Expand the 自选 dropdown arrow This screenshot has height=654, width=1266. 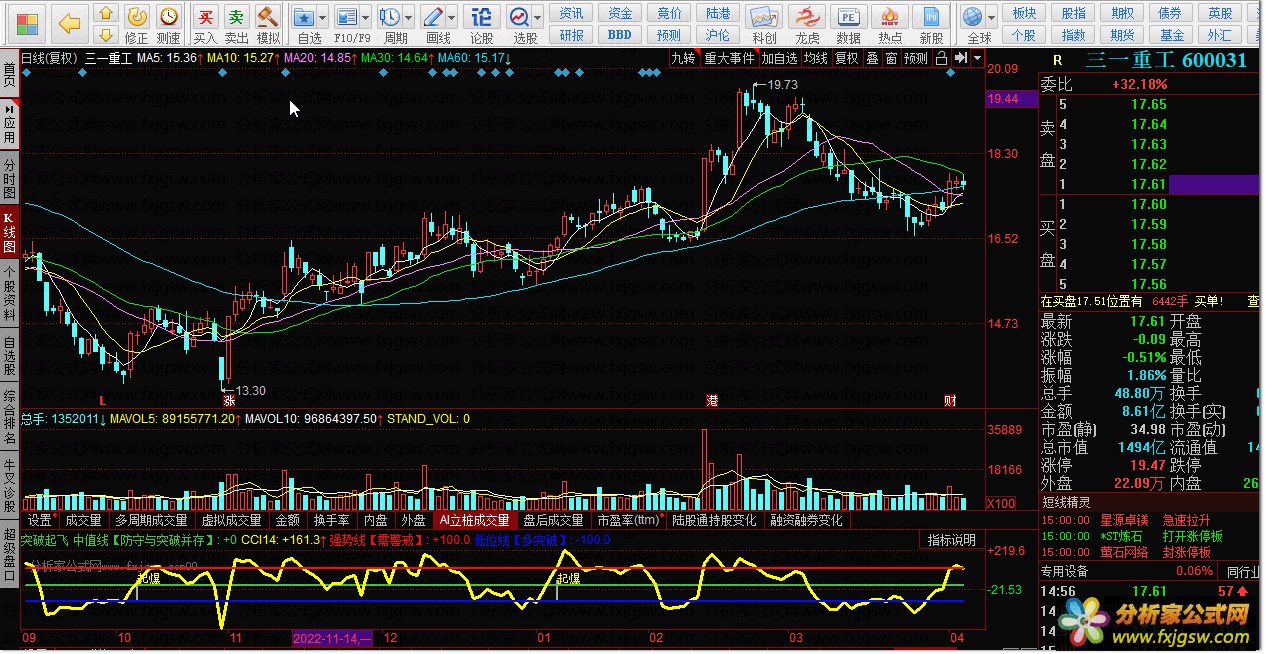[324, 17]
